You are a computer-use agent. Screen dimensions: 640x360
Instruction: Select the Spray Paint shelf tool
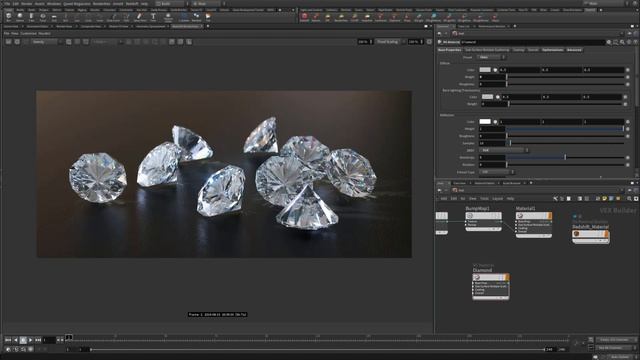point(140,17)
